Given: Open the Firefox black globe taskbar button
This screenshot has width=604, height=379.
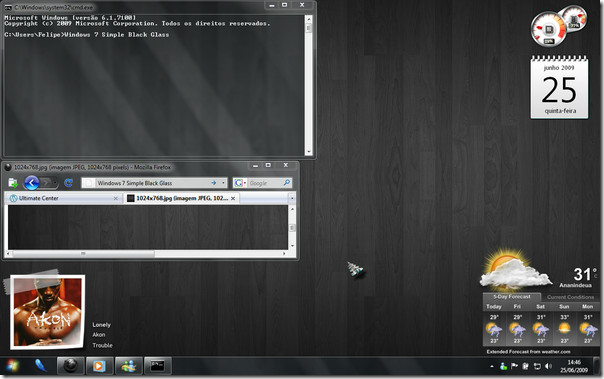Looking at the screenshot, I should point(70,366).
